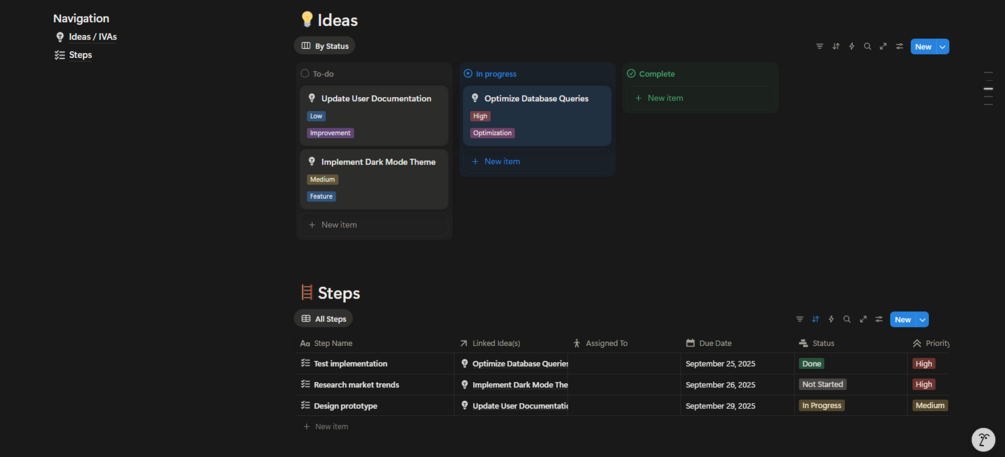Open the Optimize Database Queries card
Screen dimensions: 1005x457
(x=536, y=98)
